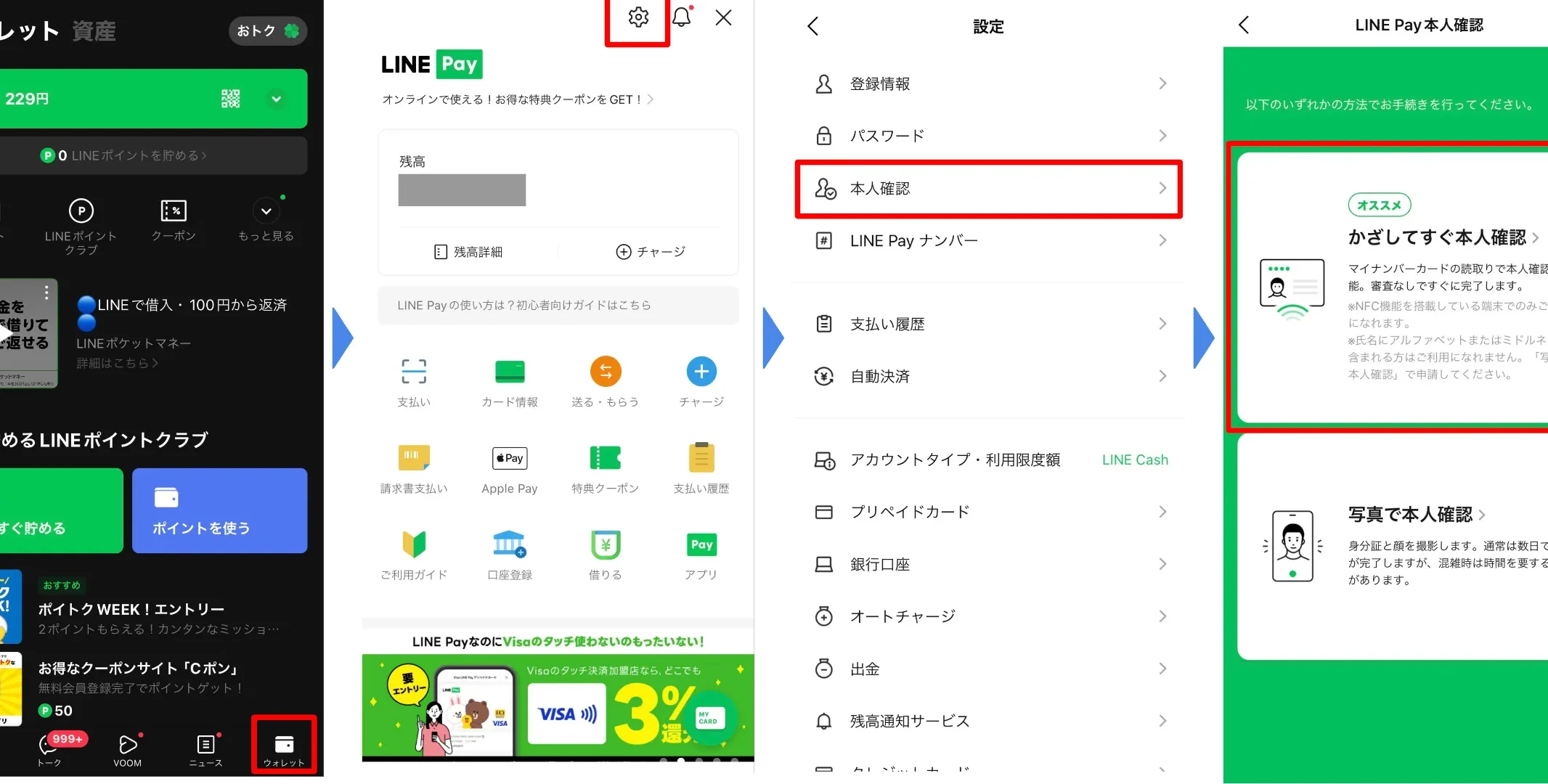Open 登録情報 settings row

pos(990,83)
